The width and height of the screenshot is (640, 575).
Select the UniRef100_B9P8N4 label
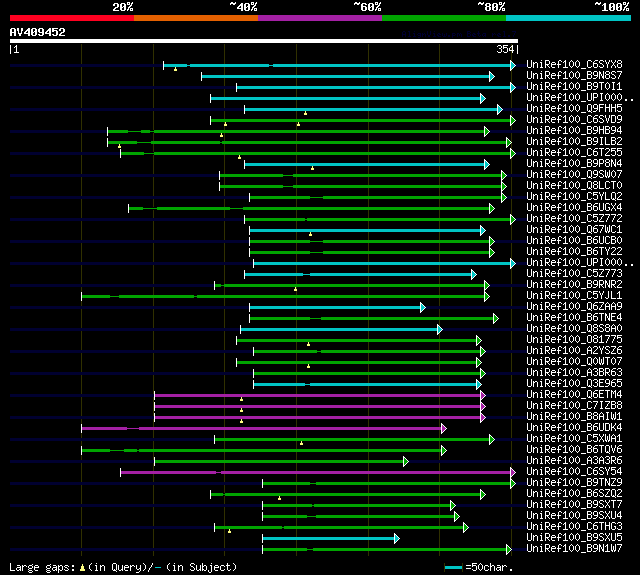[x=574, y=164]
